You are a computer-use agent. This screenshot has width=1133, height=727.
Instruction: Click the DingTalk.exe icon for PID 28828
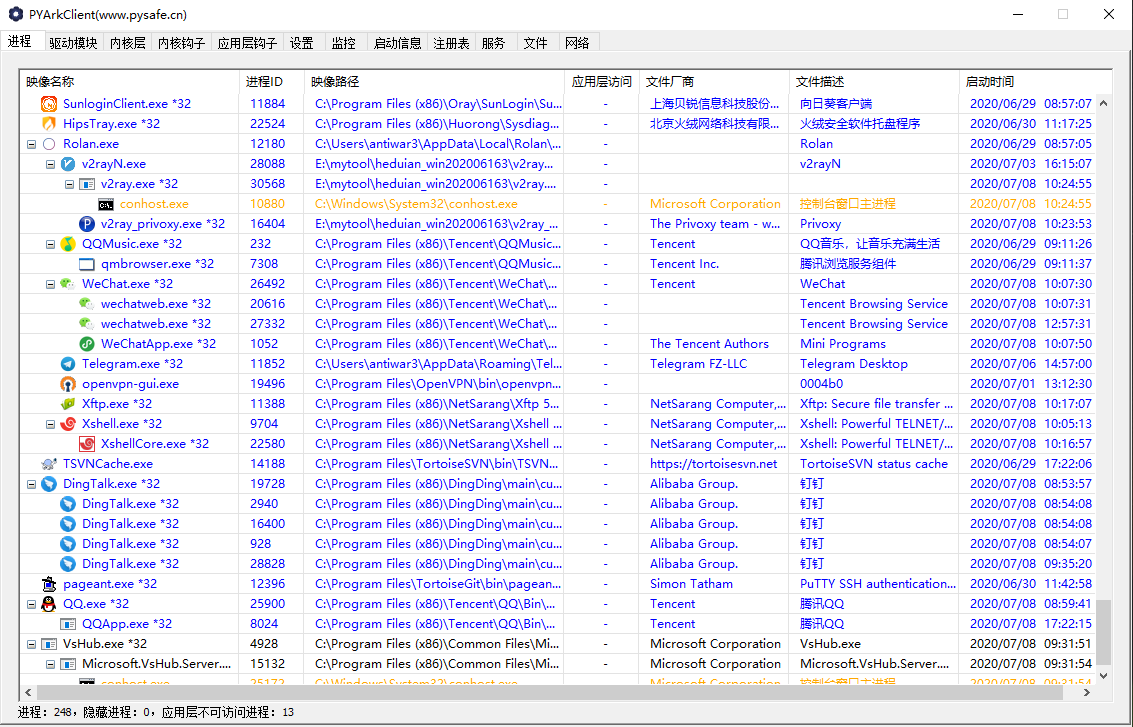click(68, 564)
